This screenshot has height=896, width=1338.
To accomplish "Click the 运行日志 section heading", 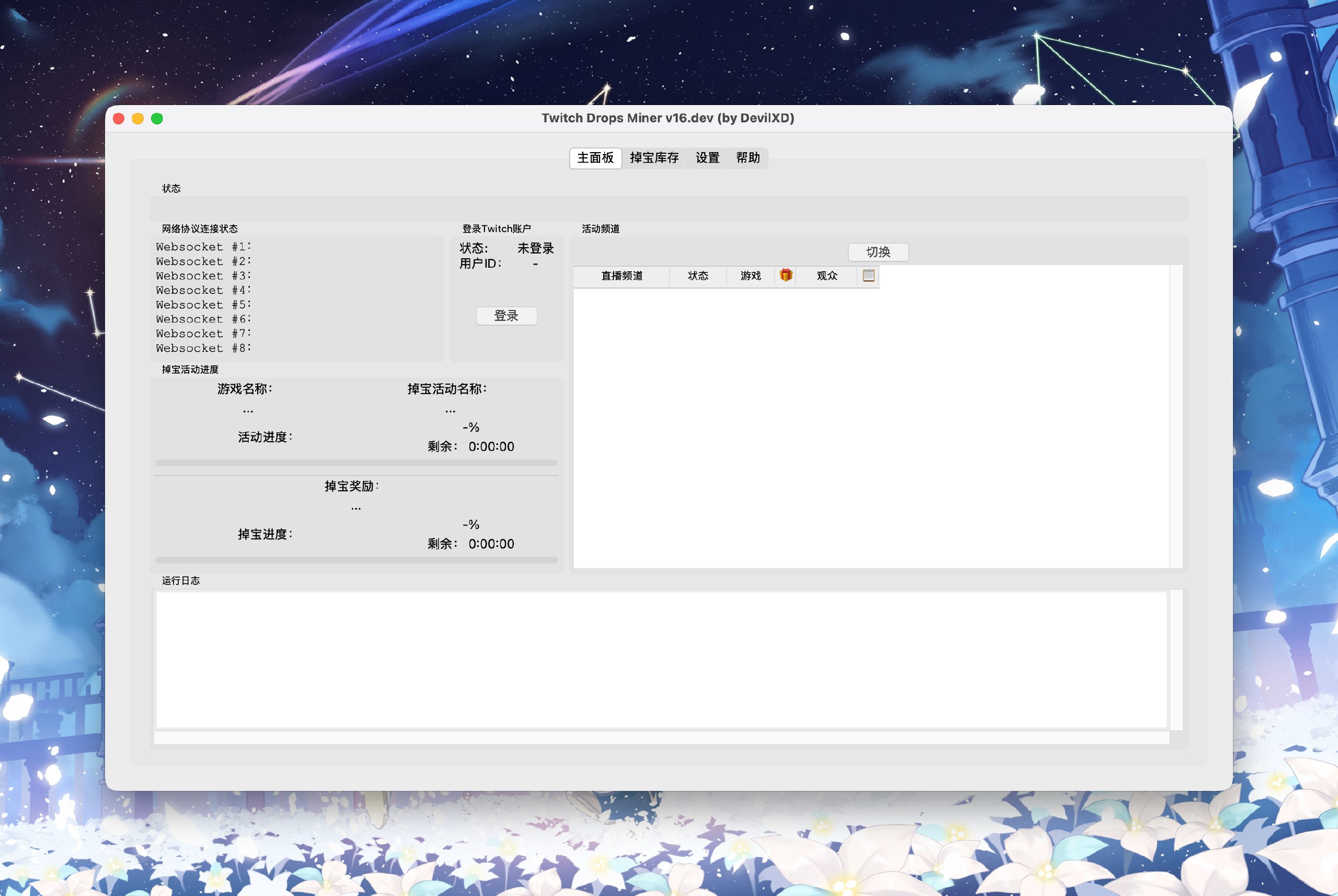I will [180, 581].
